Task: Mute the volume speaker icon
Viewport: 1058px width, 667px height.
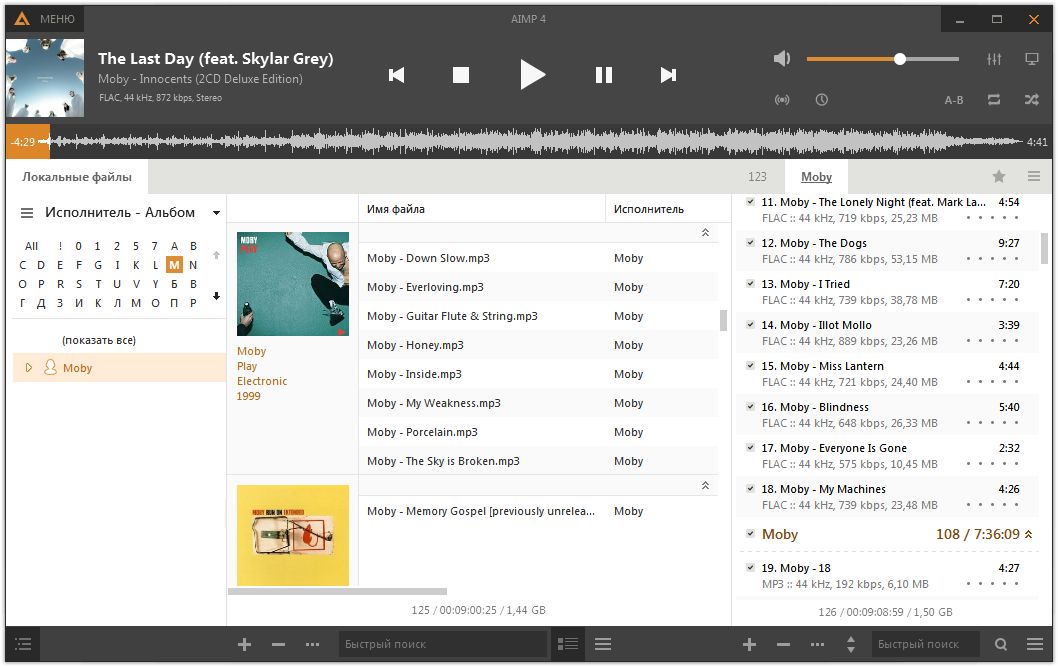Action: pyautogui.click(x=781, y=59)
